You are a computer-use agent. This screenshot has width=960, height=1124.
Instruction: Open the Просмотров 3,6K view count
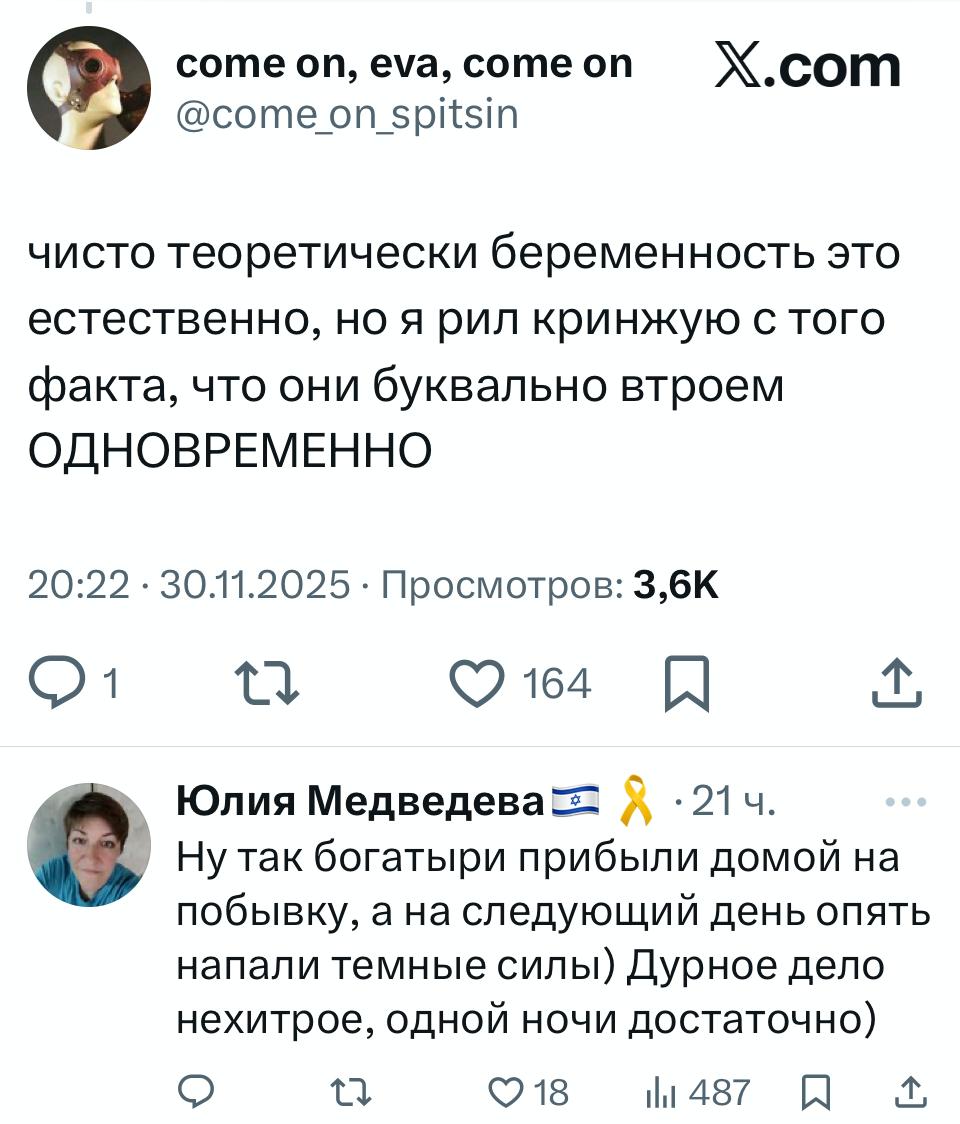pos(548,584)
